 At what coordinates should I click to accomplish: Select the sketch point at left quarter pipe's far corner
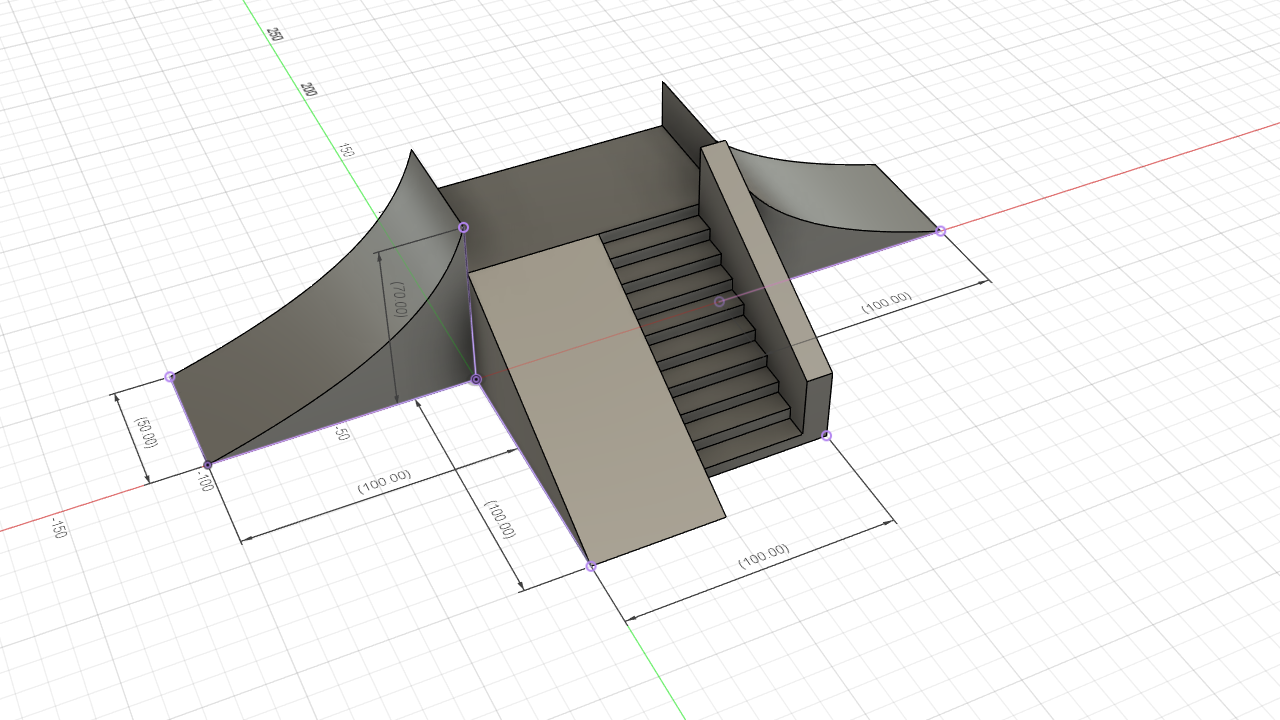[x=170, y=377]
